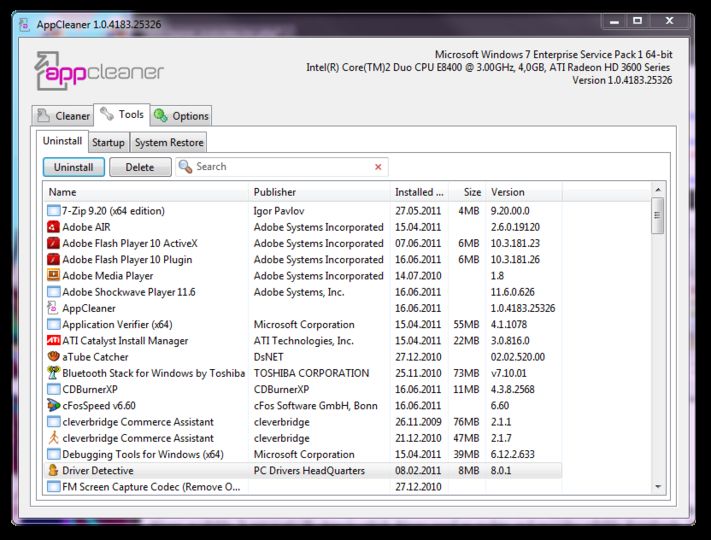Select the Uninstall sub-tab
The height and width of the screenshot is (540, 711).
[62, 141]
